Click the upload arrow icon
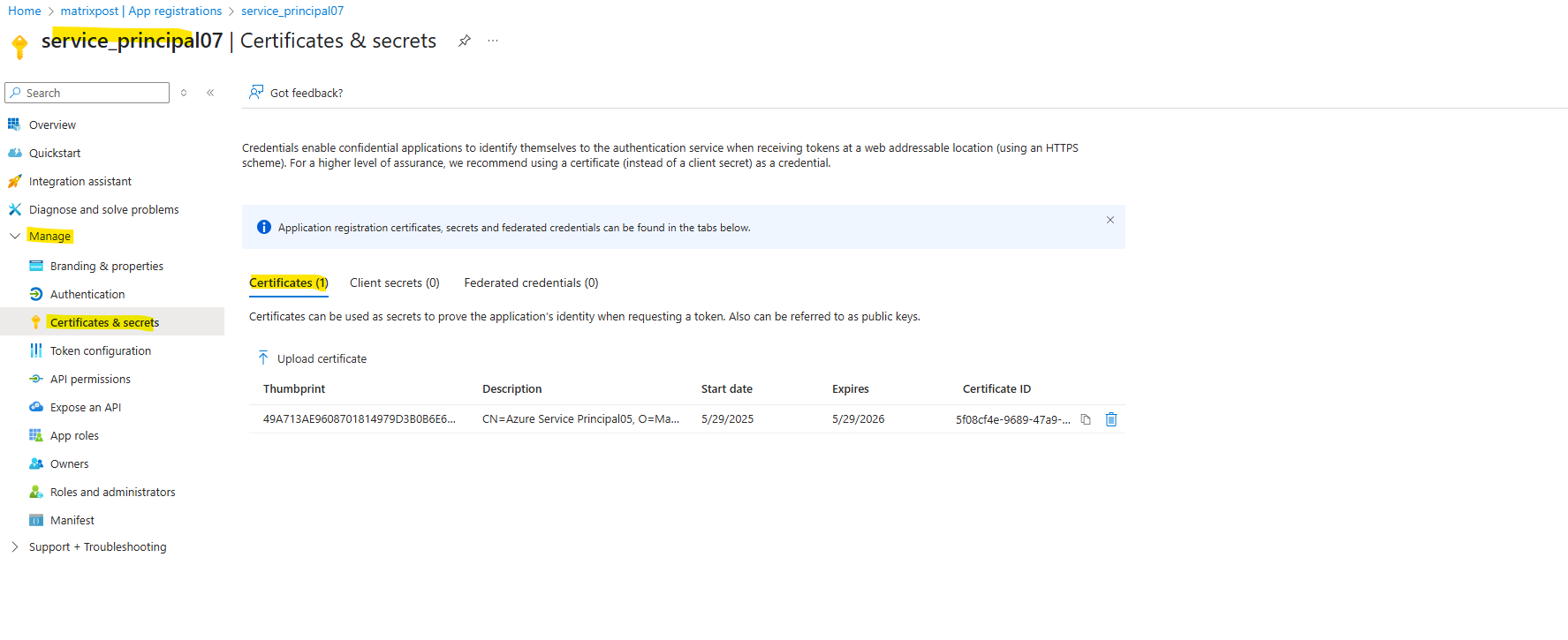This screenshot has width=1568, height=640. (263, 358)
